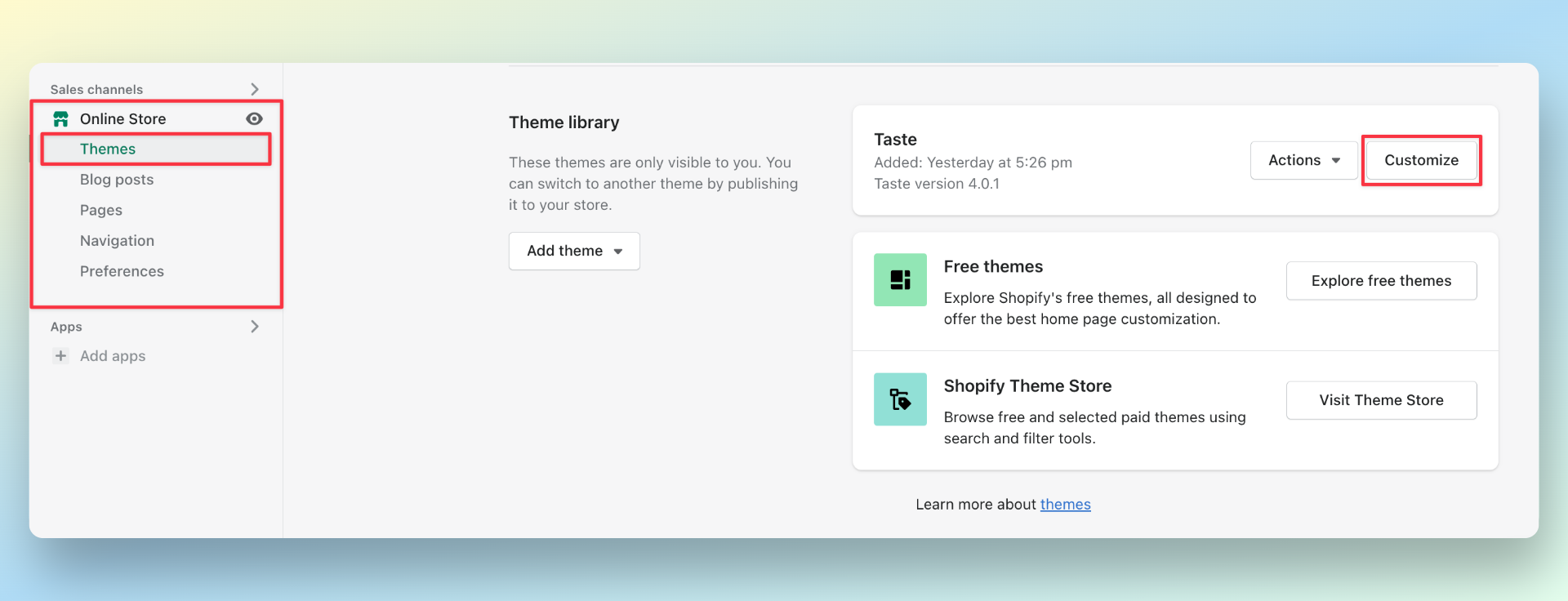Viewport: 1568px width, 601px height.
Task: Click Explore free themes button
Action: [1381, 281]
